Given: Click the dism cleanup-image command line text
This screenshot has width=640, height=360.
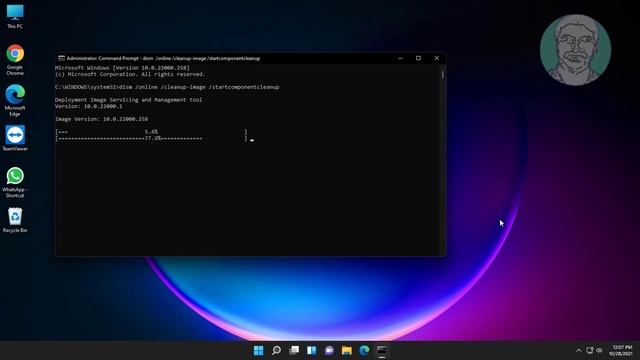Looking at the screenshot, I should (x=167, y=87).
